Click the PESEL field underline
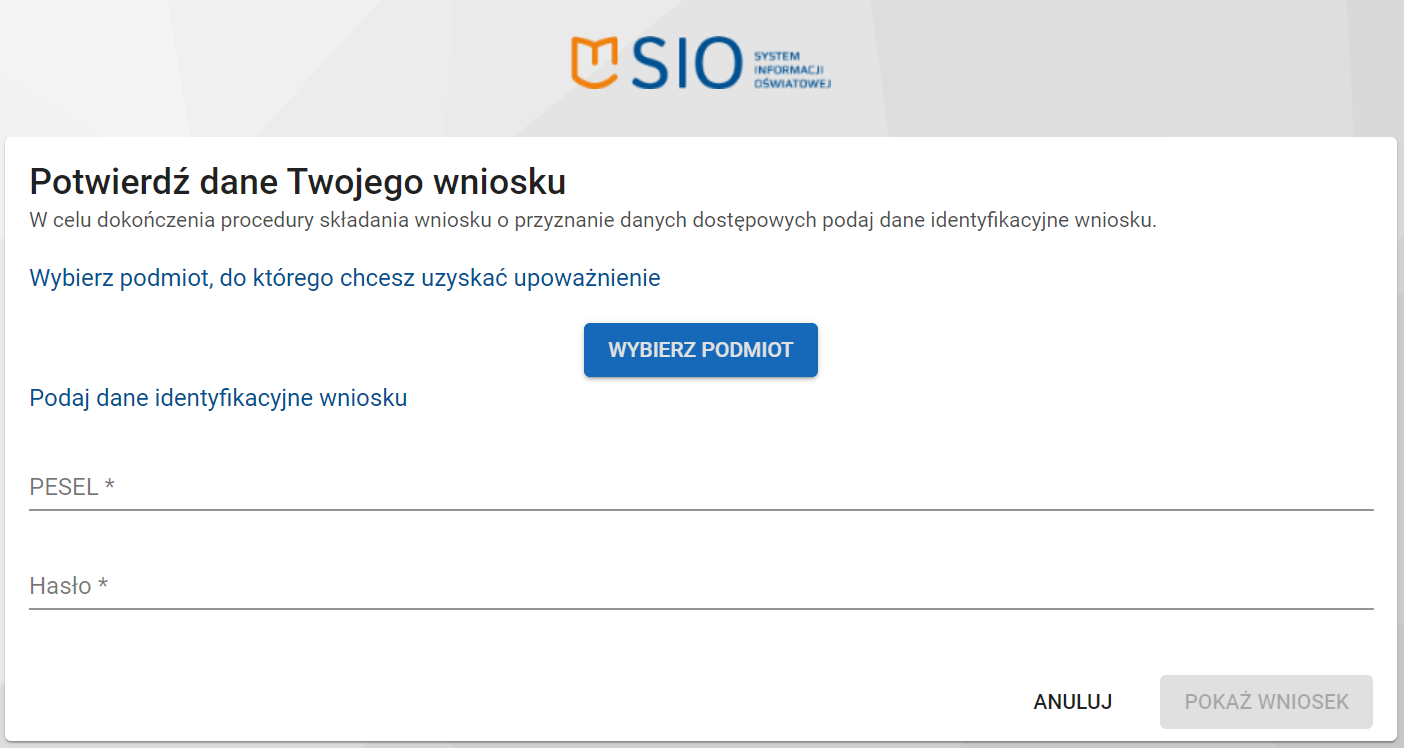 (x=700, y=508)
